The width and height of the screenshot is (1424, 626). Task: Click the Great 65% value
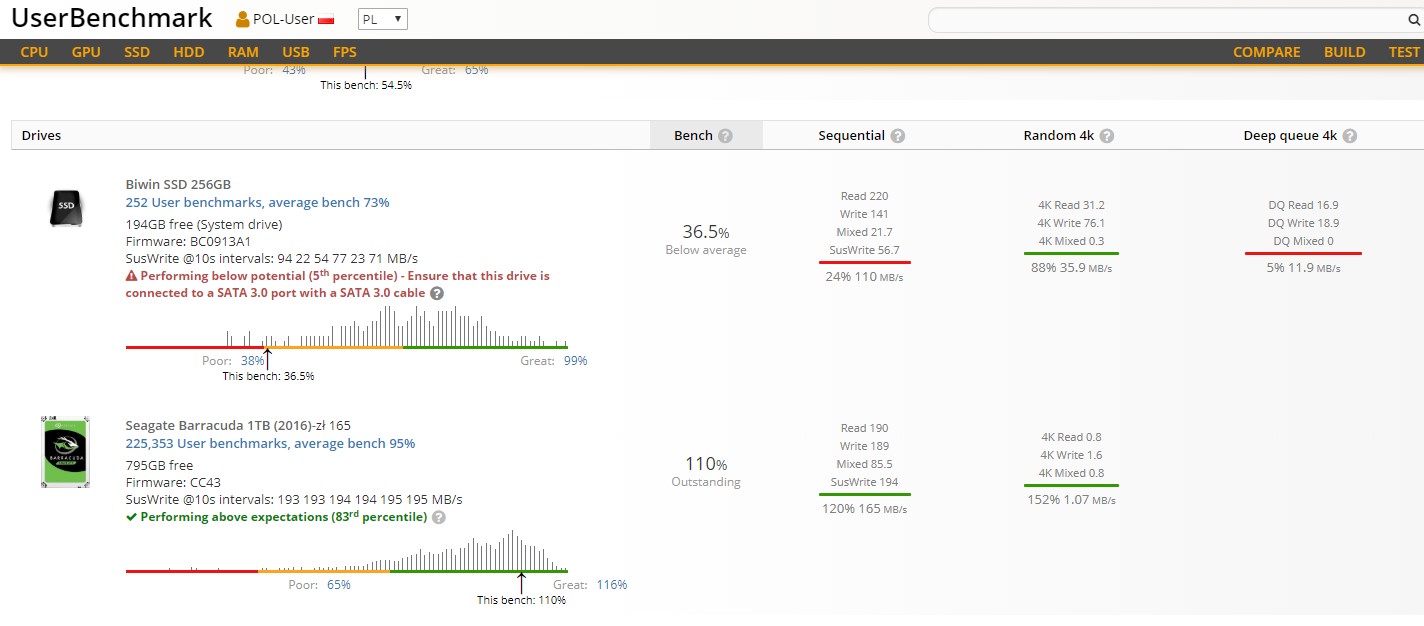click(476, 70)
